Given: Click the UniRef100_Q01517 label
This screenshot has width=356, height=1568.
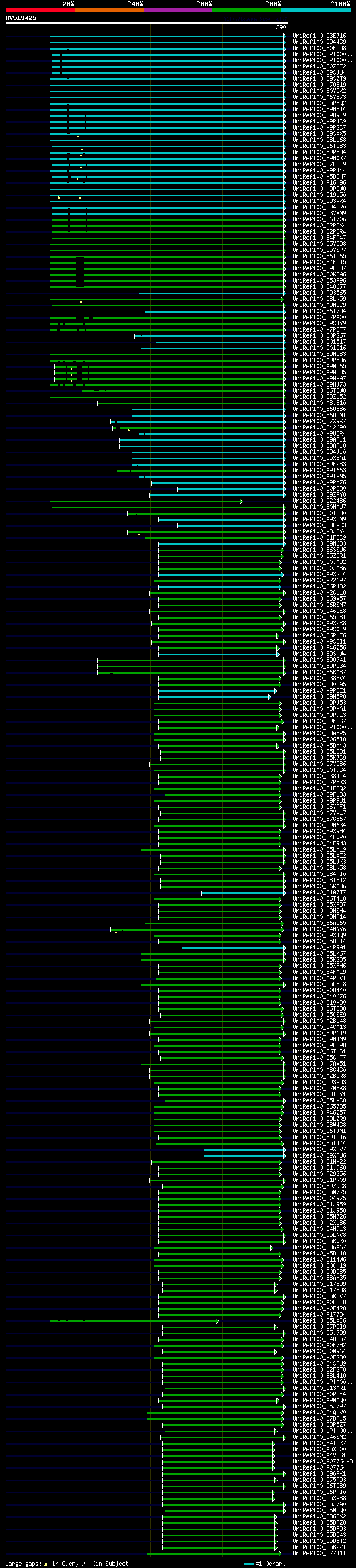Looking at the screenshot, I should [x=319, y=342].
